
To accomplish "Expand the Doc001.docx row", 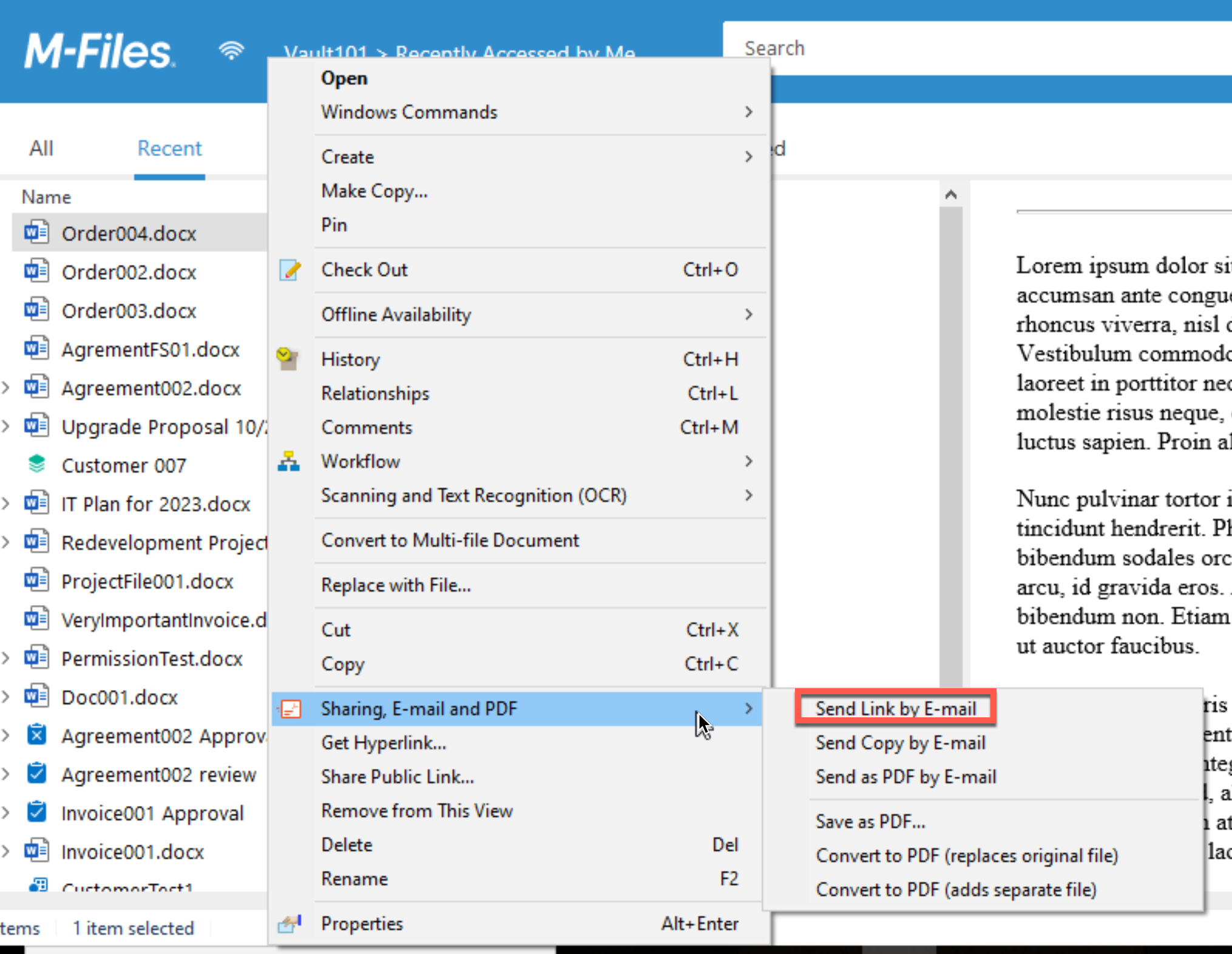I will (6, 697).
